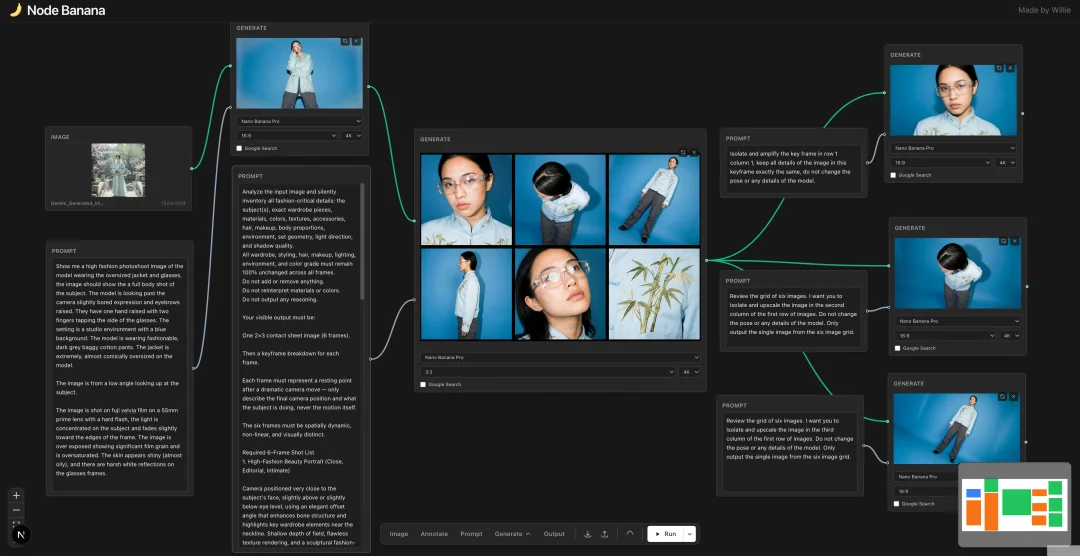The height and width of the screenshot is (556, 1080).
Task: Expand the Run options dropdown arrow
Action: pos(688,534)
